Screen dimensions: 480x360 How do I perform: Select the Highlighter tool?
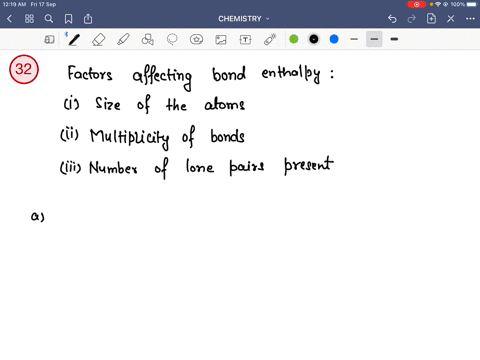(x=123, y=39)
